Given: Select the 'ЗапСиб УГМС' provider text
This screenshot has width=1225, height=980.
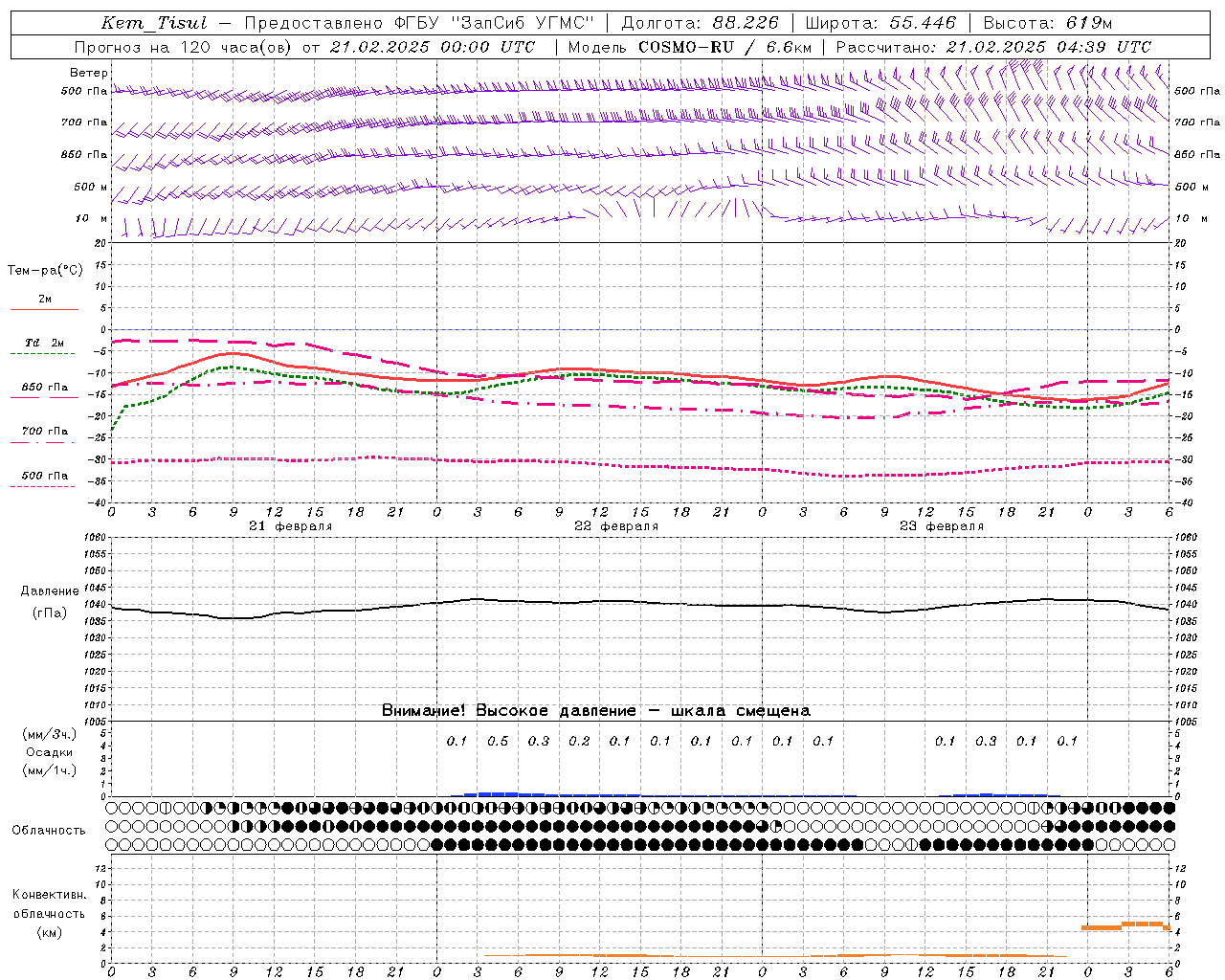Looking at the screenshot, I should coord(522,23).
